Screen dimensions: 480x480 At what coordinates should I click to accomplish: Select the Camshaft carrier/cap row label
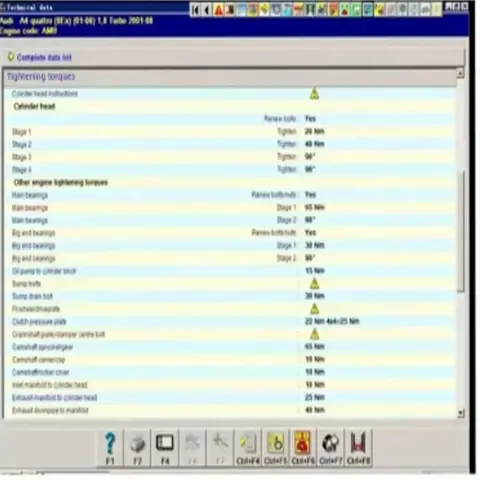coord(38,360)
